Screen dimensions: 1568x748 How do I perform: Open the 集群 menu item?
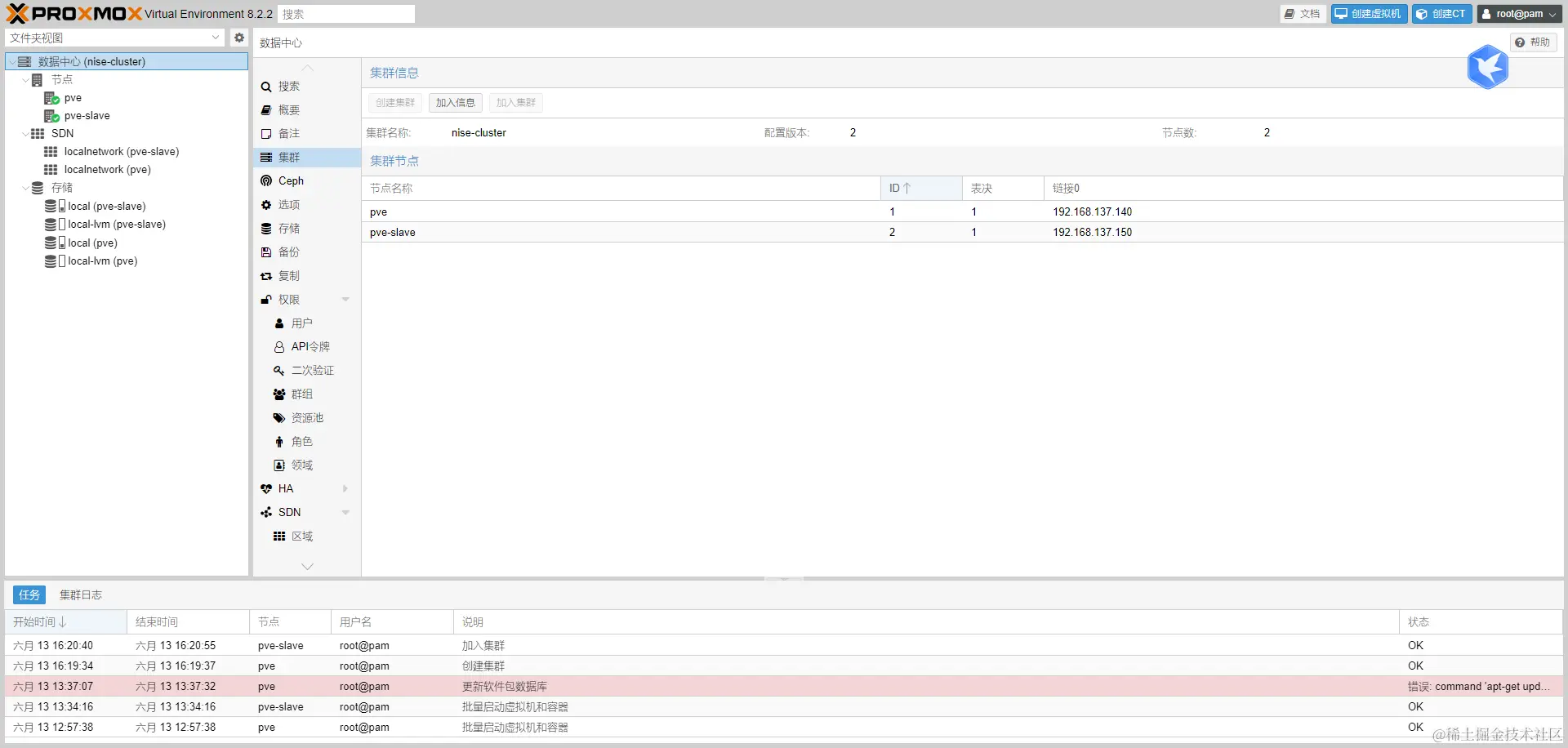(307, 158)
